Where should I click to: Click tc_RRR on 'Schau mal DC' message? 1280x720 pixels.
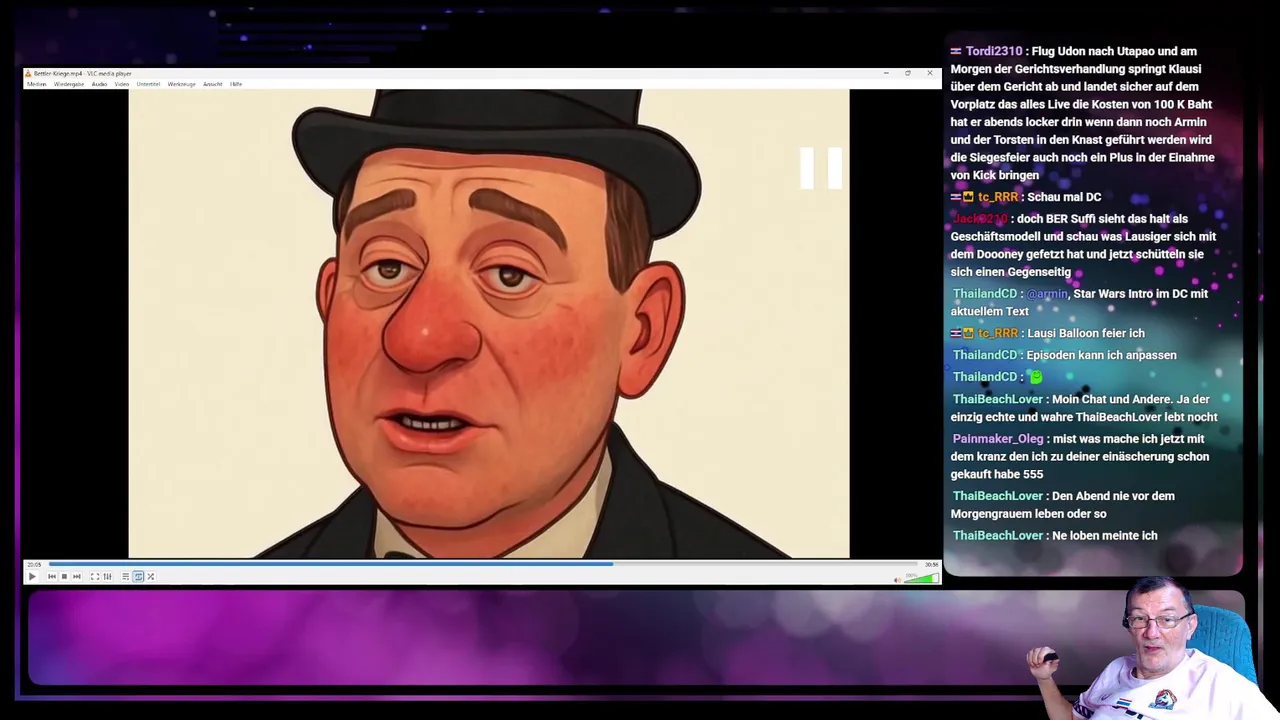pyautogui.click(x=998, y=197)
